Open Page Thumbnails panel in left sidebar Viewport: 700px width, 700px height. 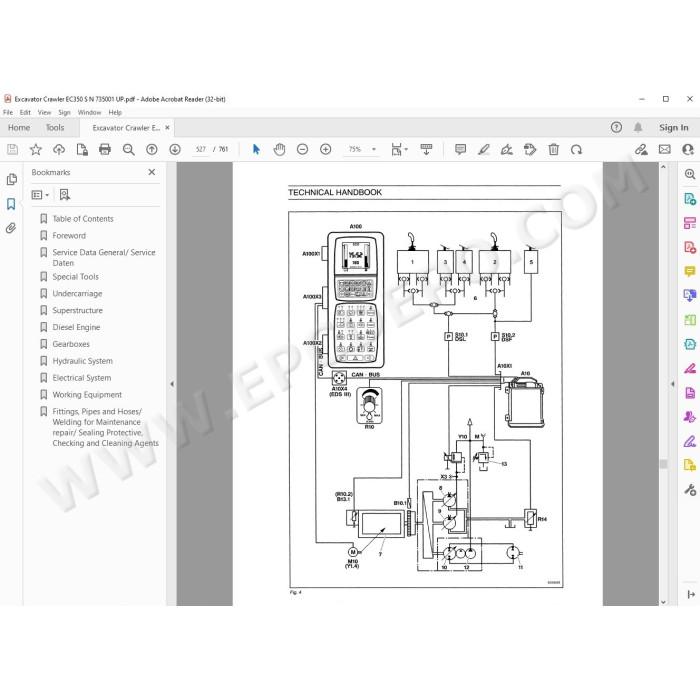pyautogui.click(x=12, y=179)
